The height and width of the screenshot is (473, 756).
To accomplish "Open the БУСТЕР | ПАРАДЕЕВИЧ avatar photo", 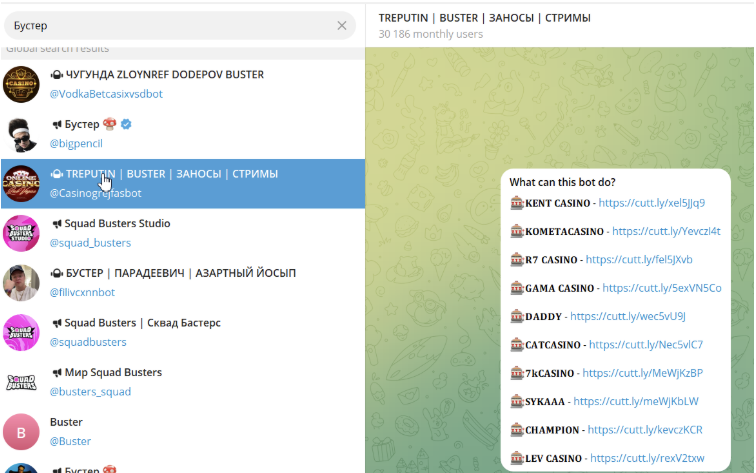I will click(21, 283).
